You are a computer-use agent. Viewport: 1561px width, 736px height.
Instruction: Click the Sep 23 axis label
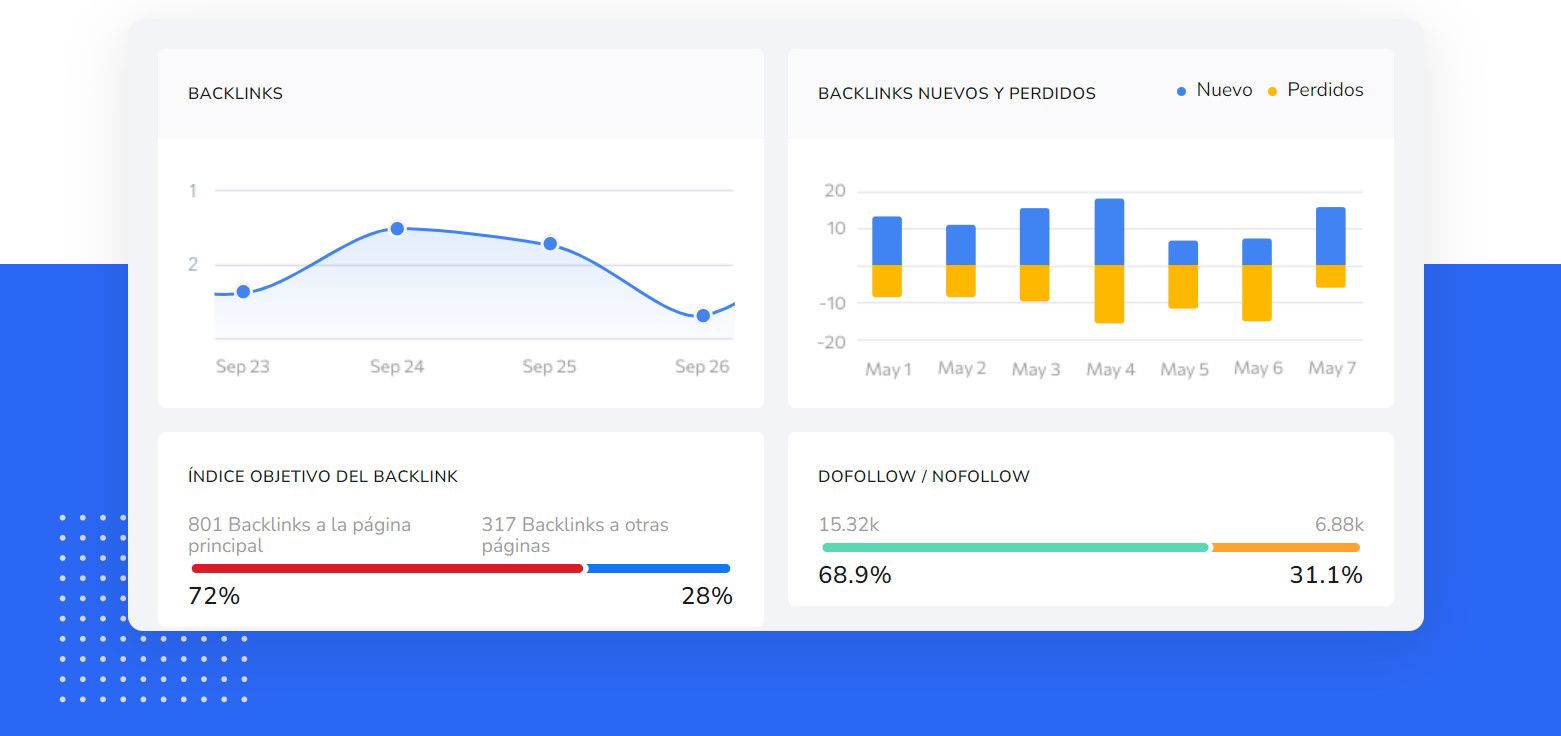(x=243, y=367)
